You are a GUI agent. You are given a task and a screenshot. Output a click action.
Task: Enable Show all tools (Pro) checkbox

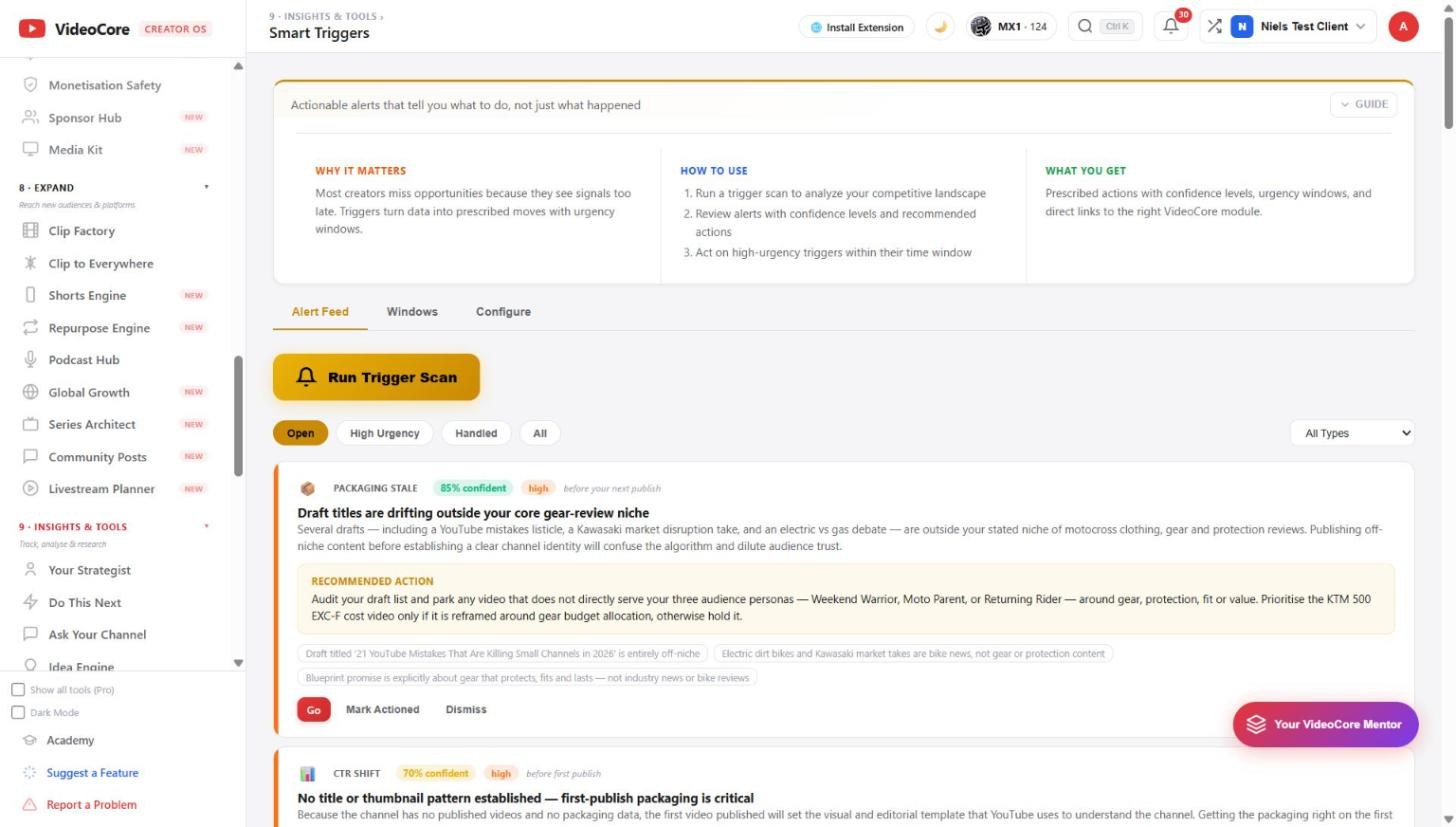18,690
